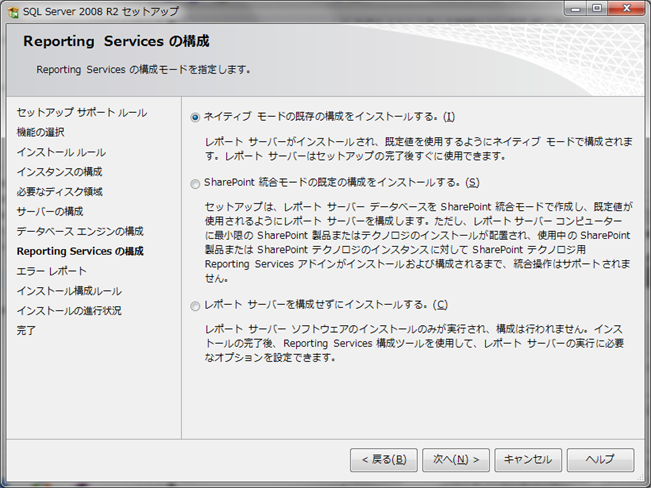The image size is (651, 488).
Task: Click the キャンセル button
Action: pyautogui.click(x=528, y=460)
